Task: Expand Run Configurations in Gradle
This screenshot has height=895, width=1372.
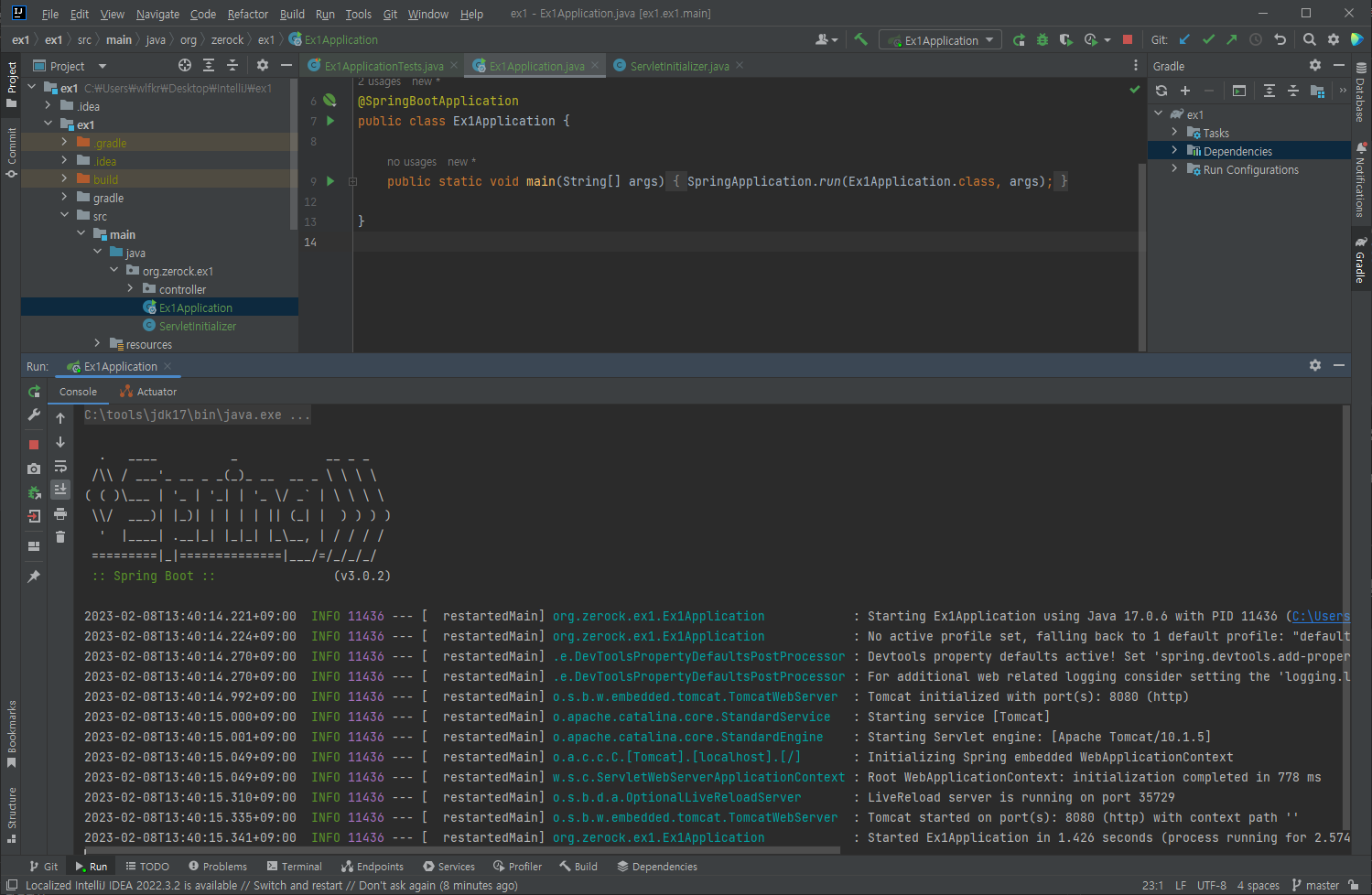Action: (1174, 168)
